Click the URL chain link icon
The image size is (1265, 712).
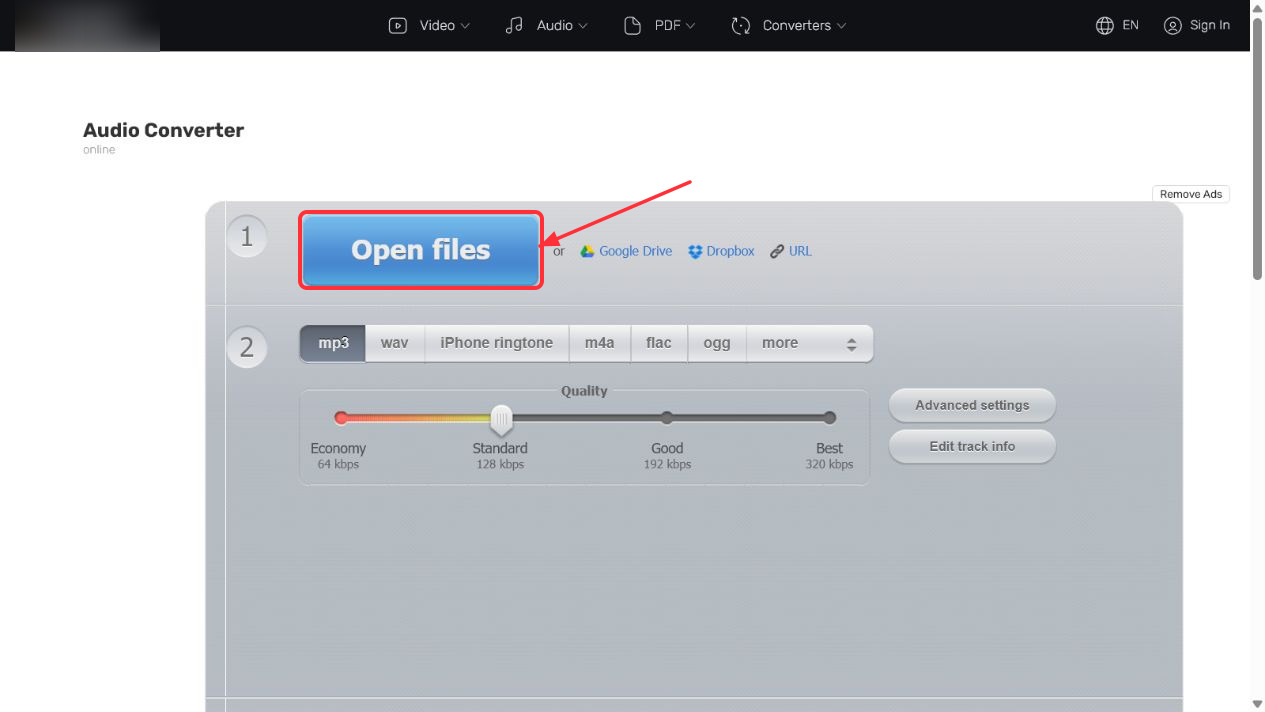click(777, 251)
